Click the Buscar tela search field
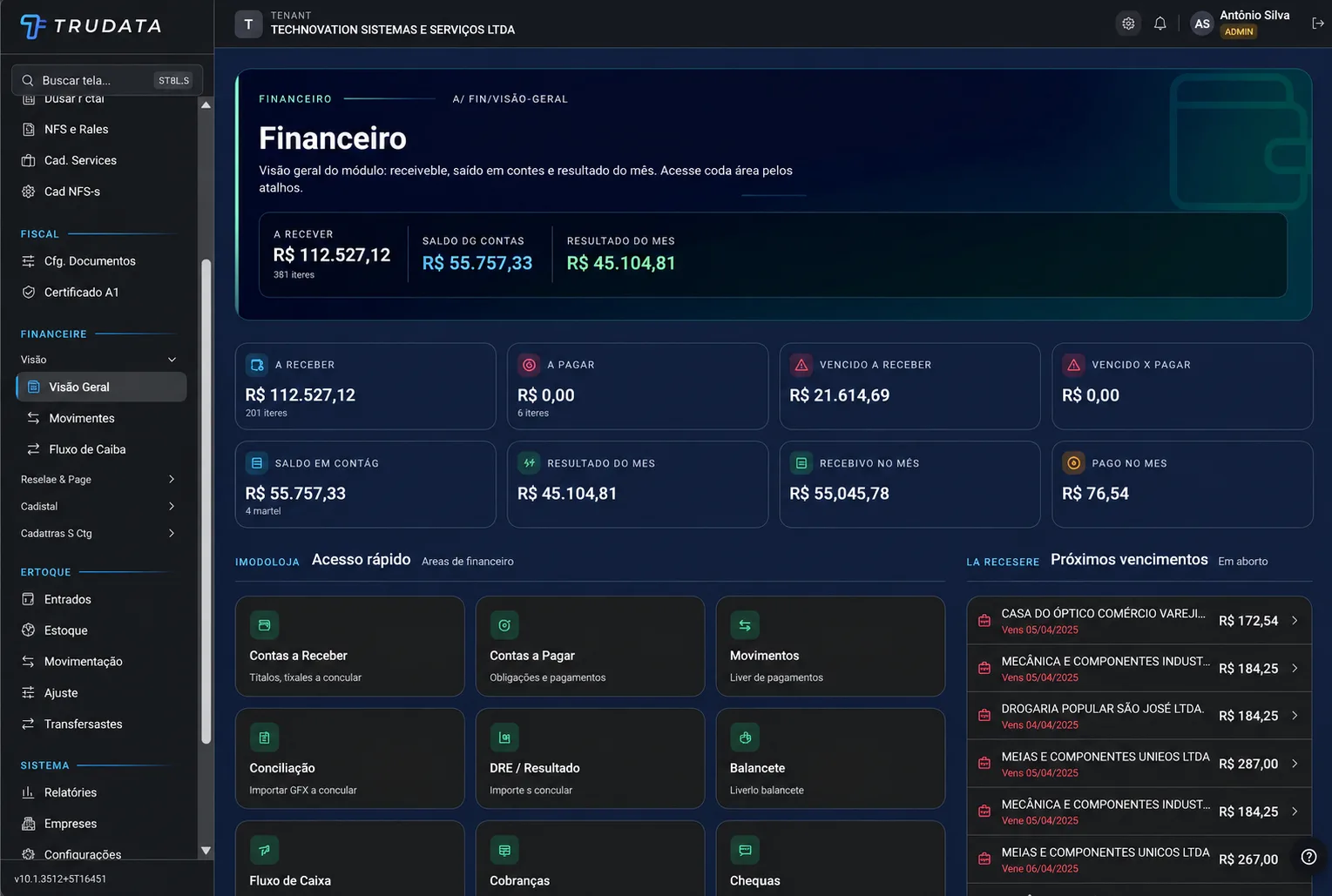 [107, 80]
